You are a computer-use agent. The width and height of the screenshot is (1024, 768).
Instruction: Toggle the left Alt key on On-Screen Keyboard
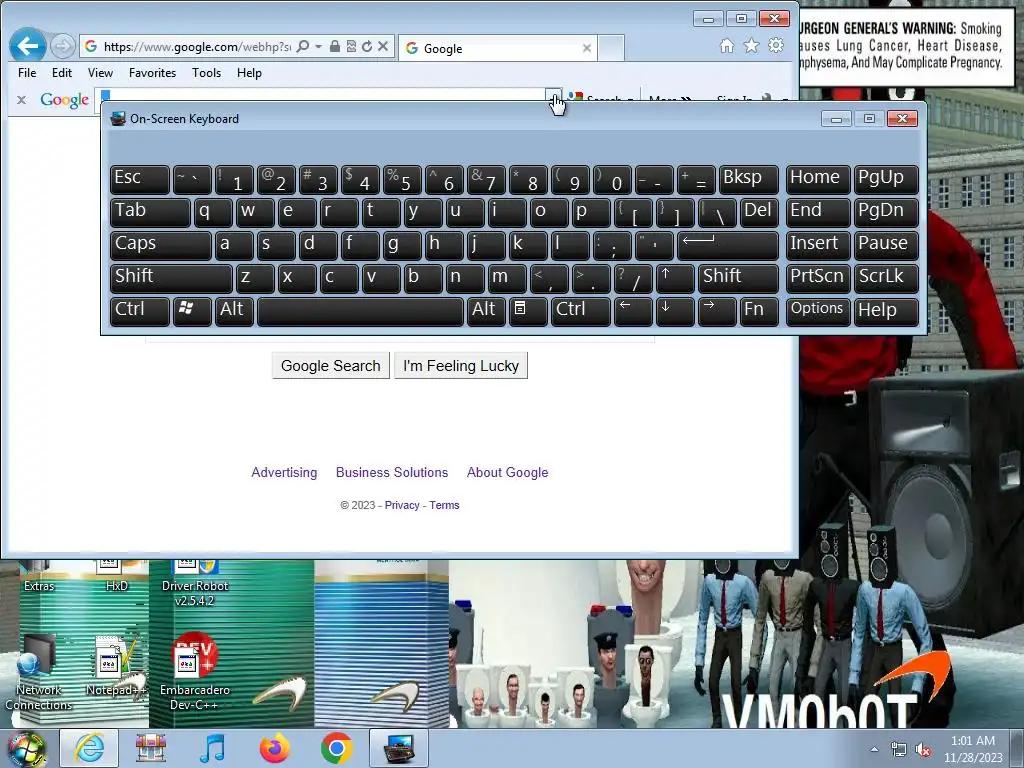coord(234,310)
